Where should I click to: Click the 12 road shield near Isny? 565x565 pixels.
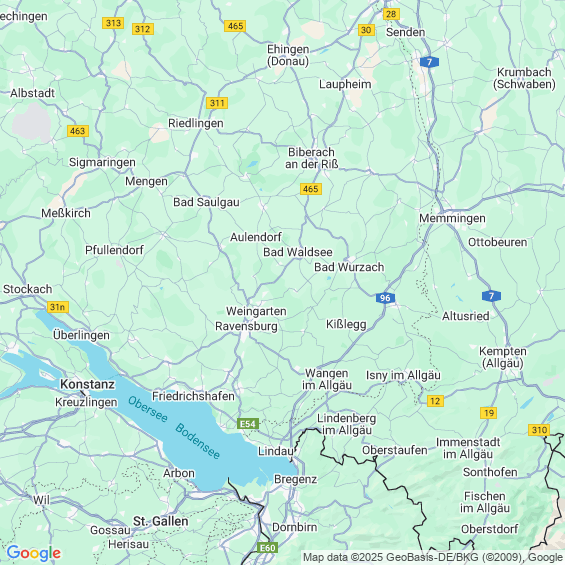[435, 401]
